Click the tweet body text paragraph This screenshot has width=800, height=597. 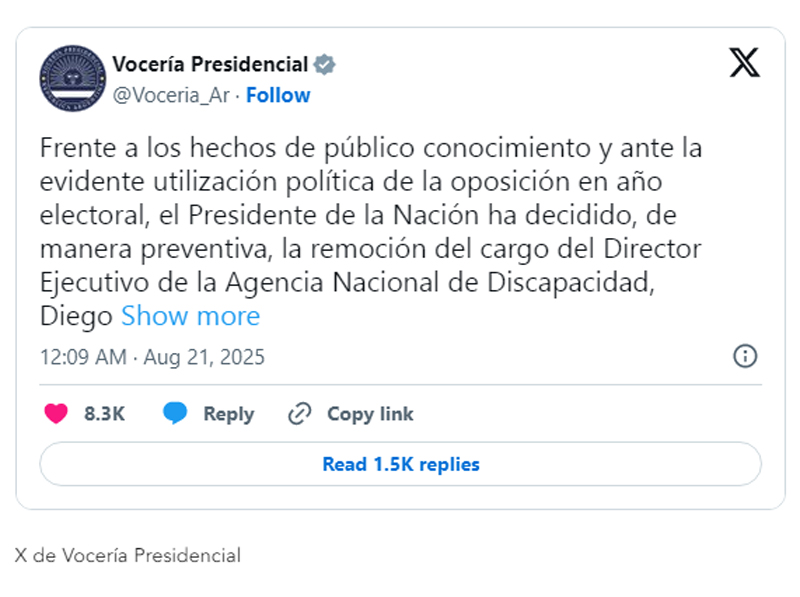coord(371,232)
